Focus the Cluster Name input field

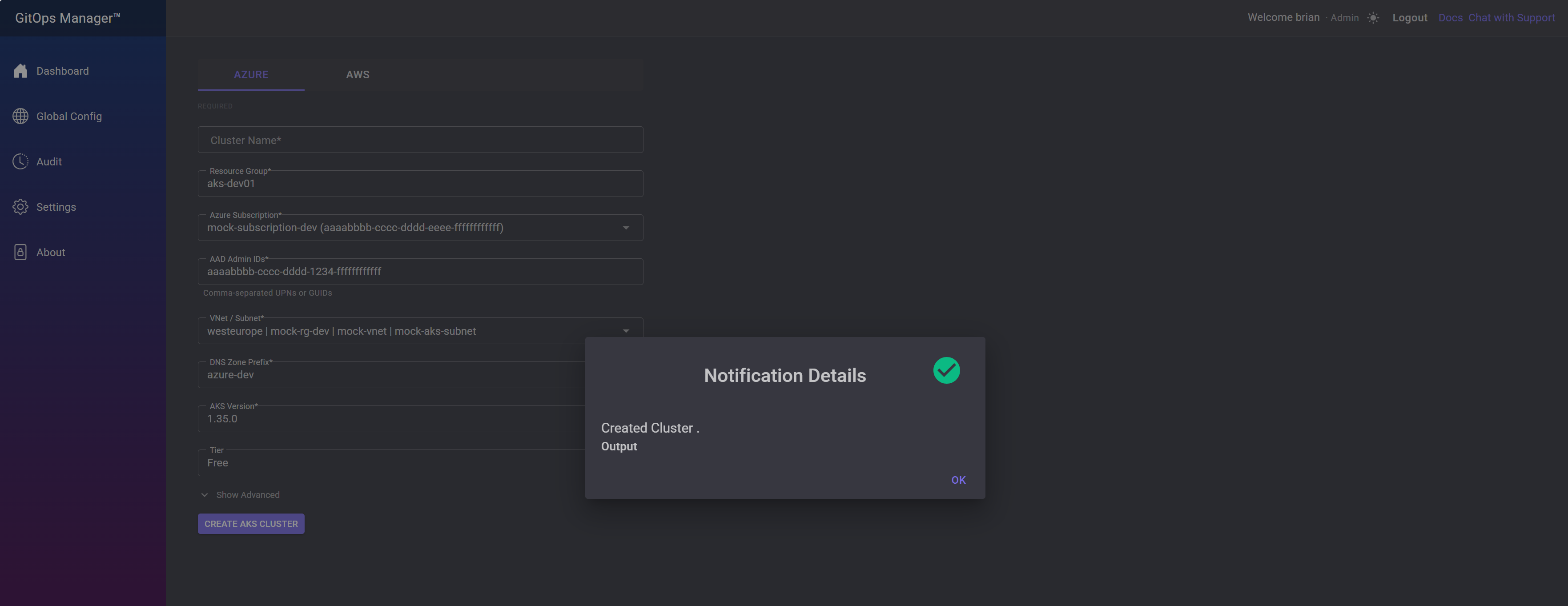point(420,140)
